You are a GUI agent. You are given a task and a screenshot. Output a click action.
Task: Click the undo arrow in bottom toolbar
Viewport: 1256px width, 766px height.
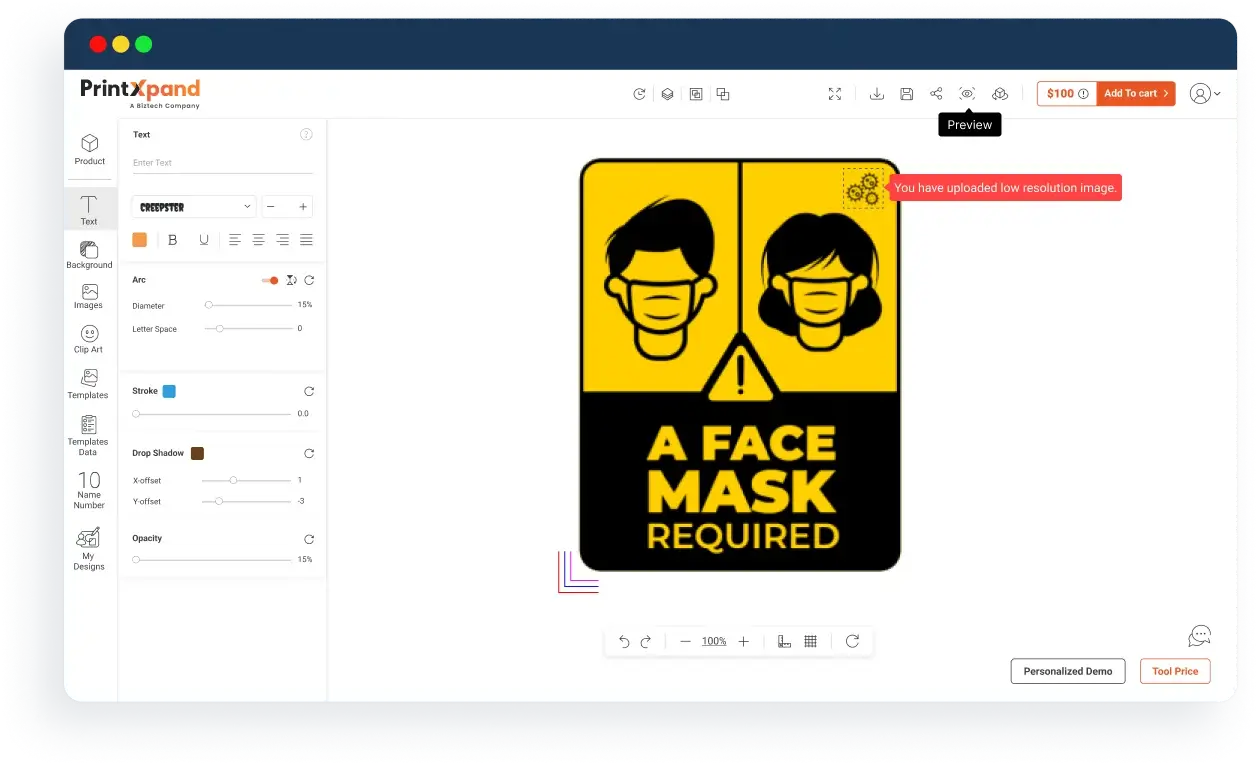coord(624,642)
